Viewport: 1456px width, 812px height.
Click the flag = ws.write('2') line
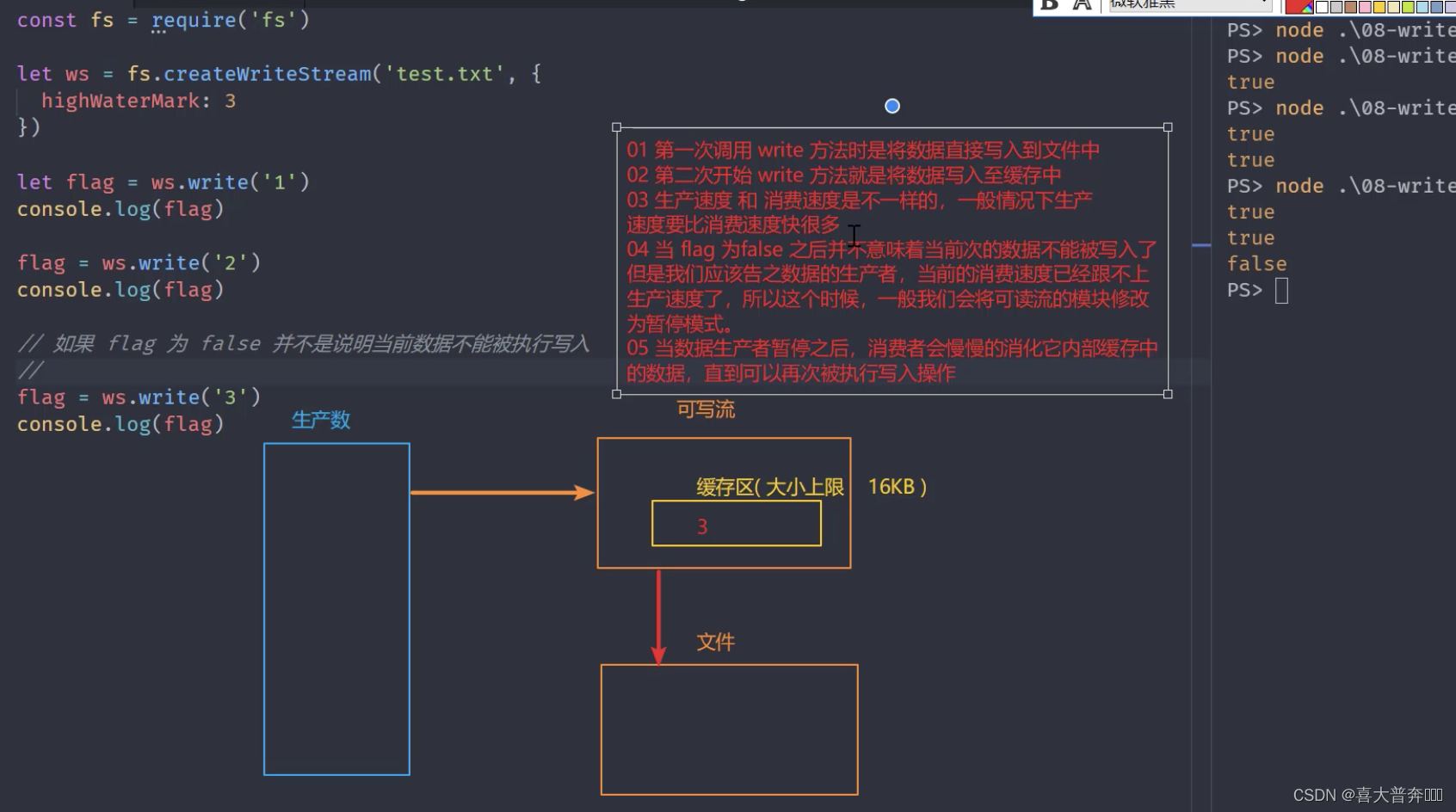[139, 262]
